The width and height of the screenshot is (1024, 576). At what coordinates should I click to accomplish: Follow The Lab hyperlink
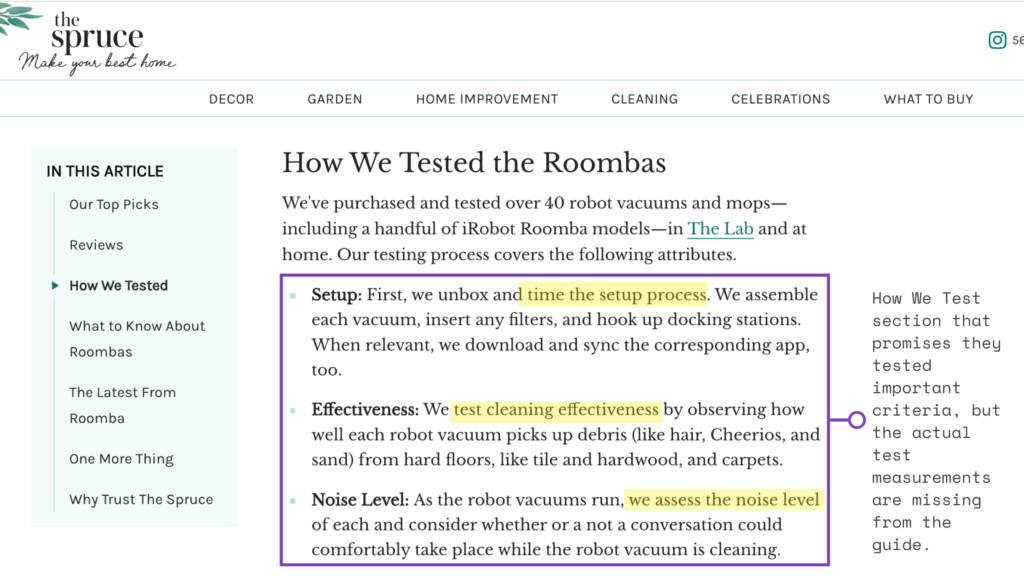click(720, 229)
